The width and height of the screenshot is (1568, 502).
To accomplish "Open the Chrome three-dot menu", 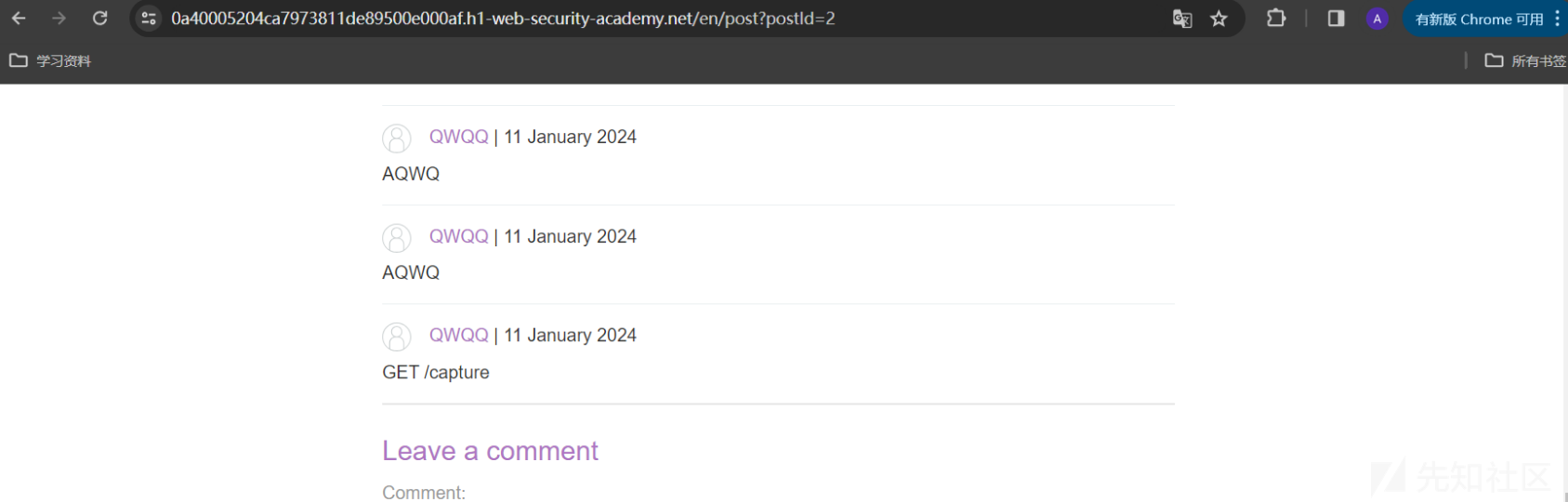I will [x=1557, y=19].
